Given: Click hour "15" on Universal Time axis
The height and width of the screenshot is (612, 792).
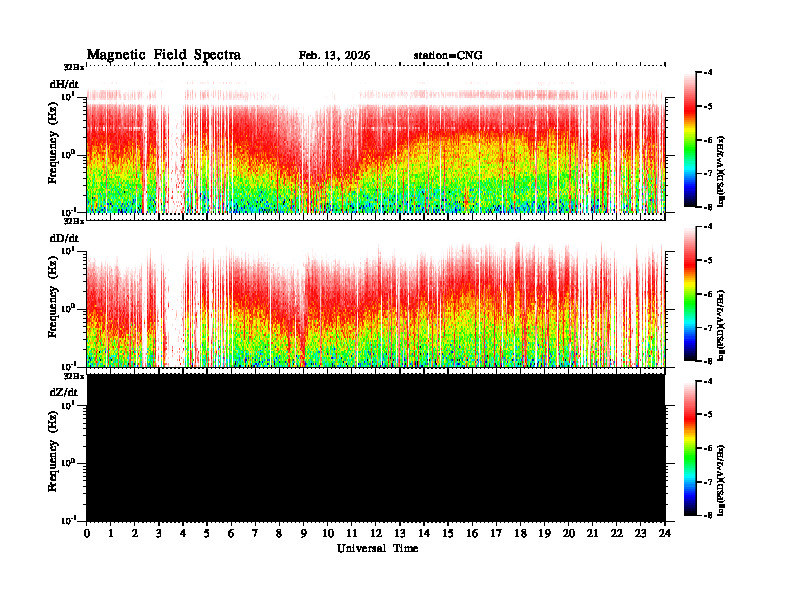Looking at the screenshot, I should pyautogui.click(x=448, y=534).
